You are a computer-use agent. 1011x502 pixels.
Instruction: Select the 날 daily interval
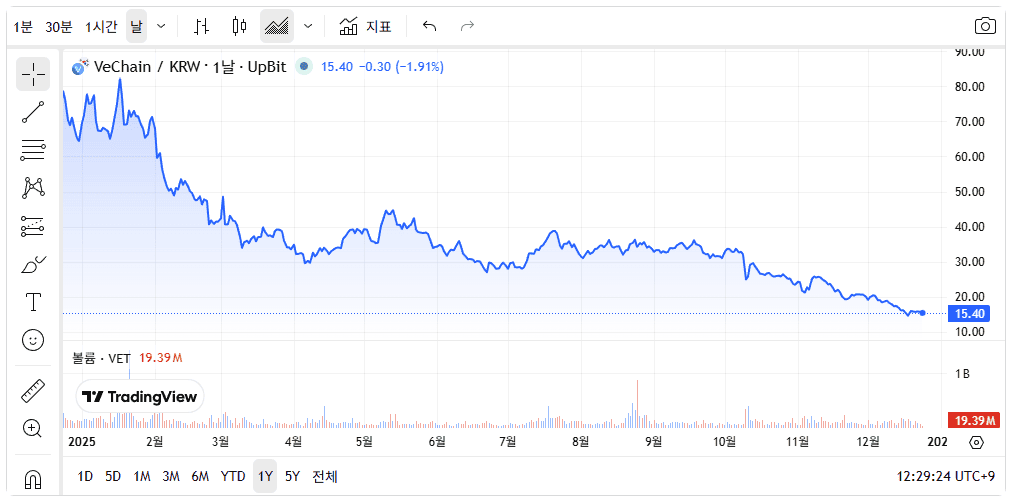coord(136,26)
